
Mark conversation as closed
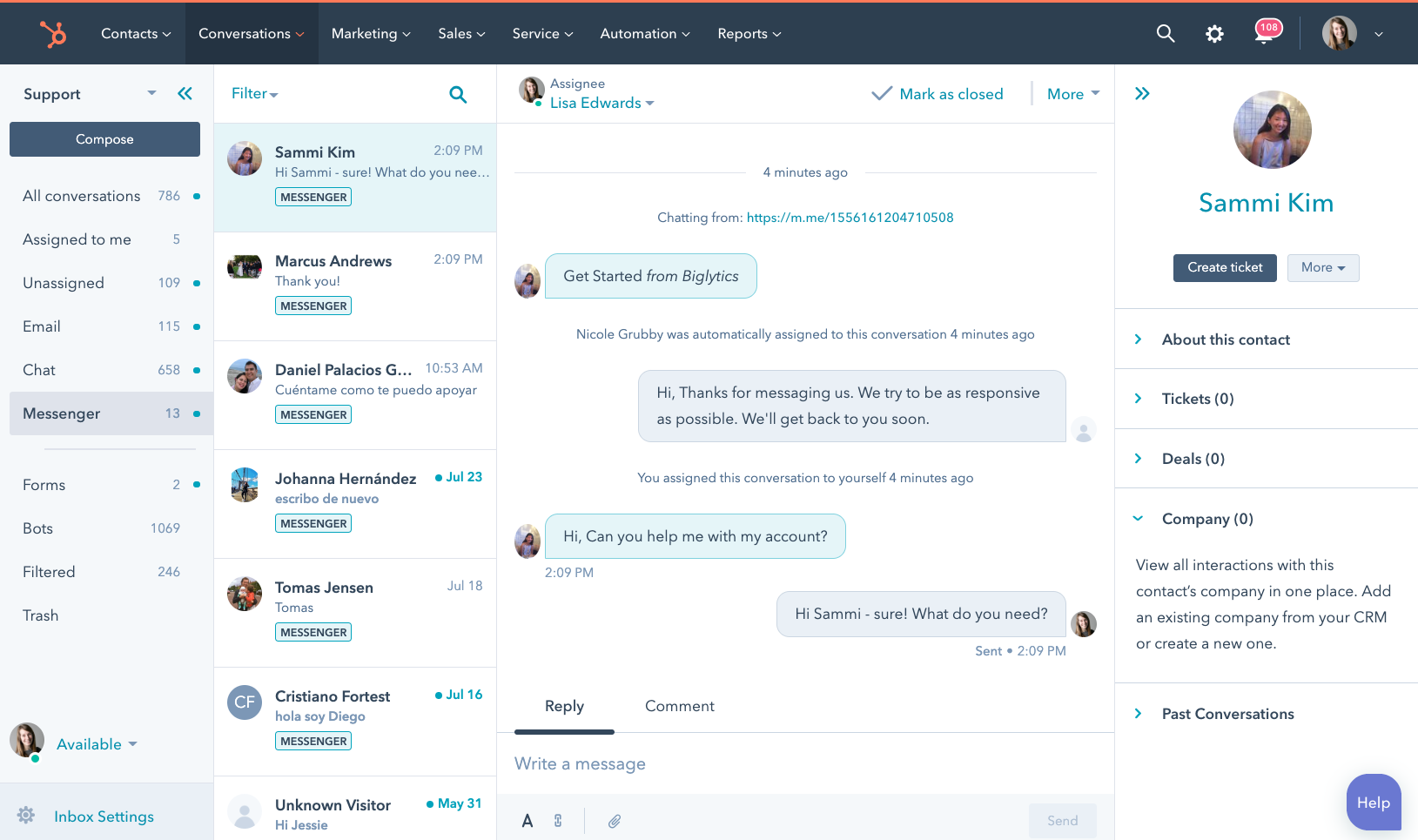[x=937, y=94]
